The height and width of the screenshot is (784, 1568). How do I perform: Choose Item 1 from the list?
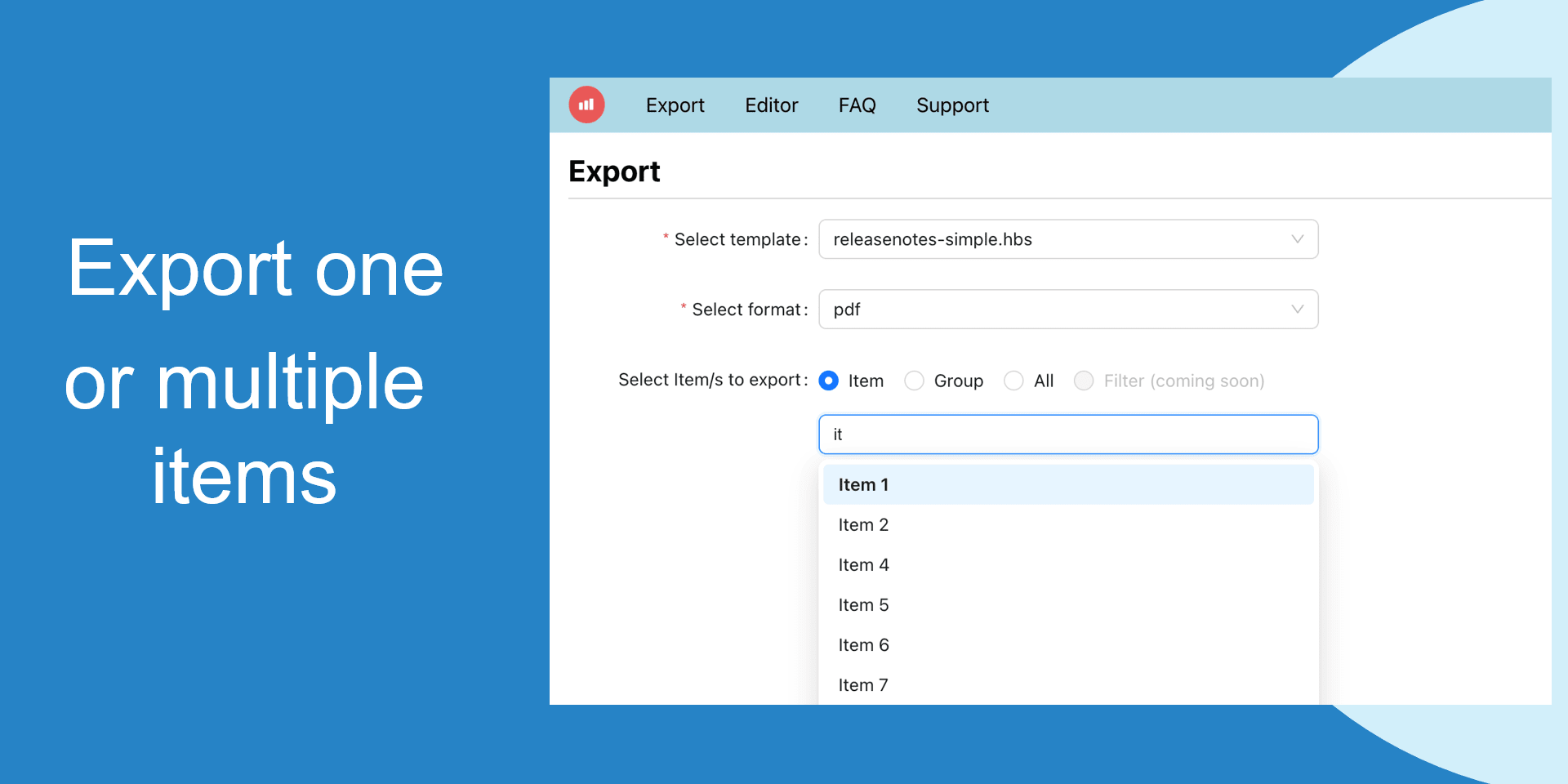tap(1068, 484)
